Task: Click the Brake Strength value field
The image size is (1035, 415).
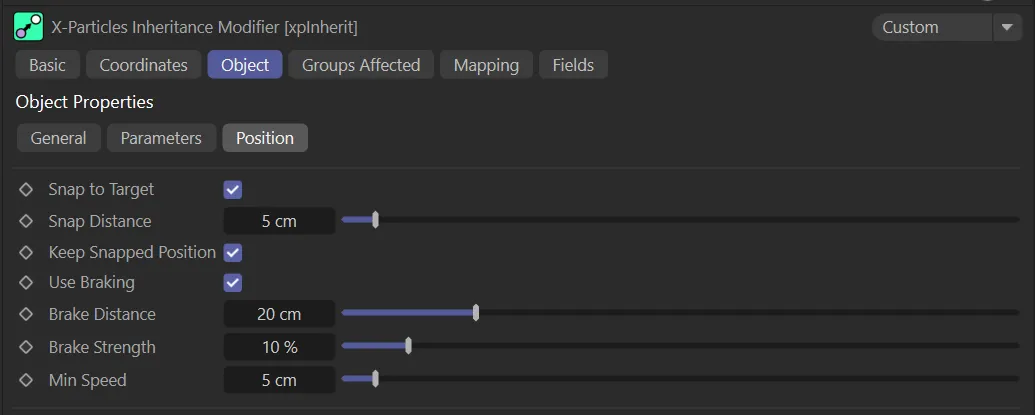Action: 279,347
